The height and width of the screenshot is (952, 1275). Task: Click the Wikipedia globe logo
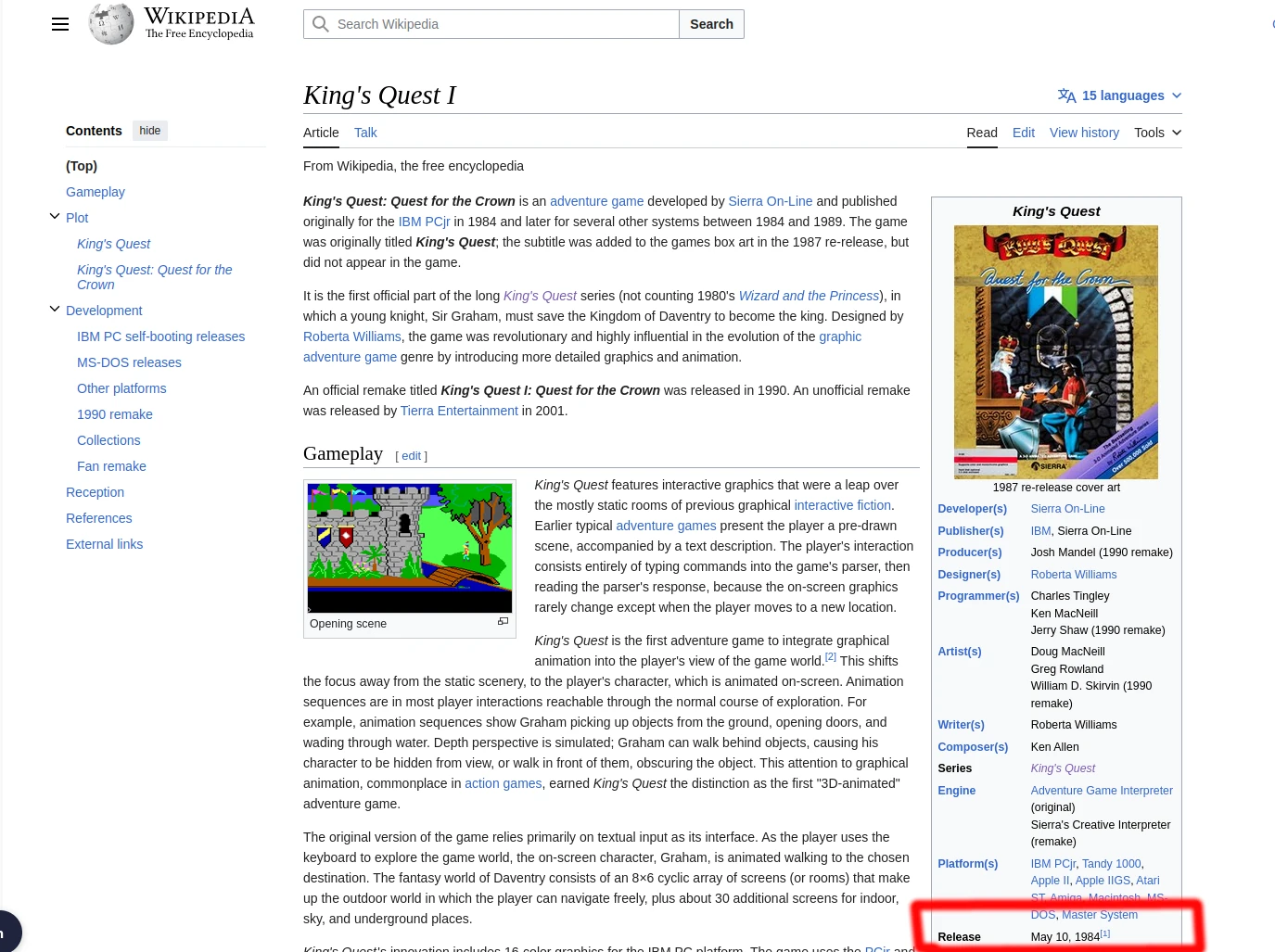pos(111,24)
